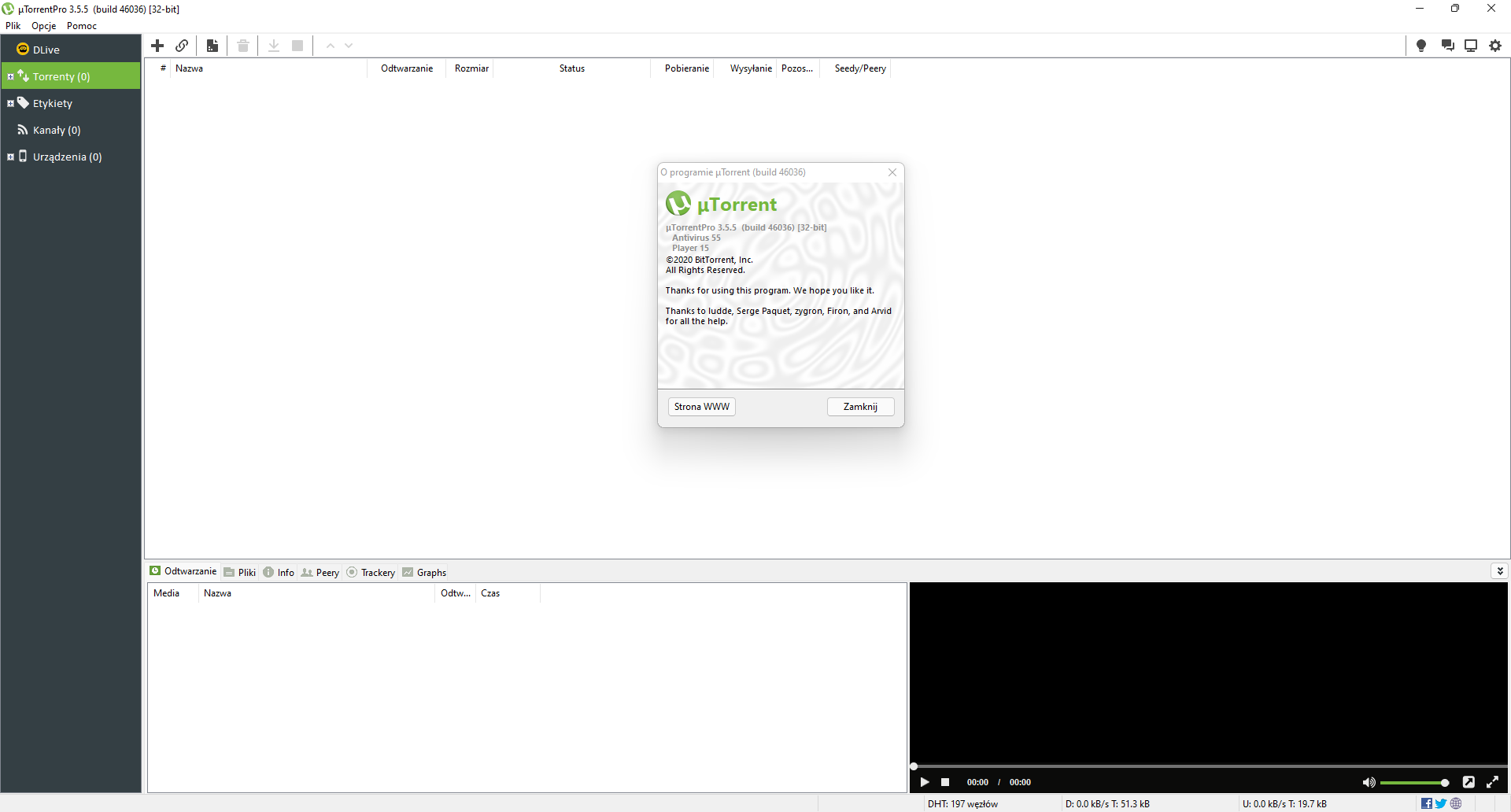Click the video seek progress bar
Viewport: 1511px width, 812px height.
point(1209,766)
